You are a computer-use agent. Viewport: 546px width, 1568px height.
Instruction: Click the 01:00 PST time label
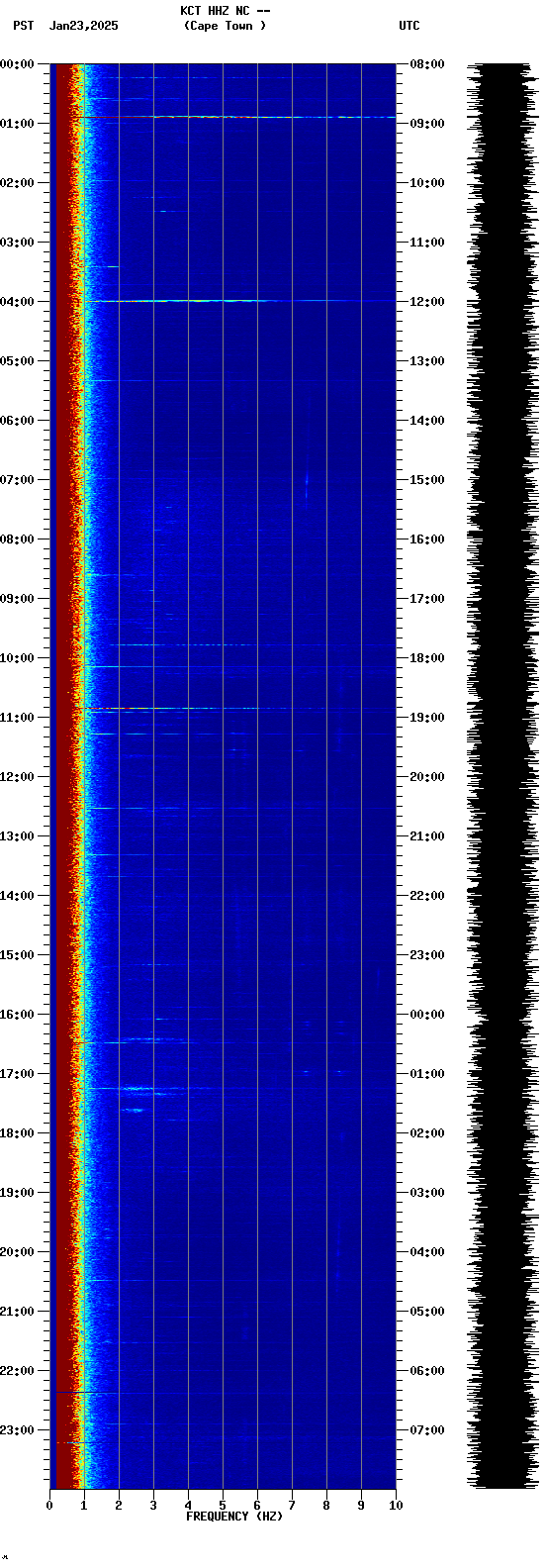coord(17,124)
